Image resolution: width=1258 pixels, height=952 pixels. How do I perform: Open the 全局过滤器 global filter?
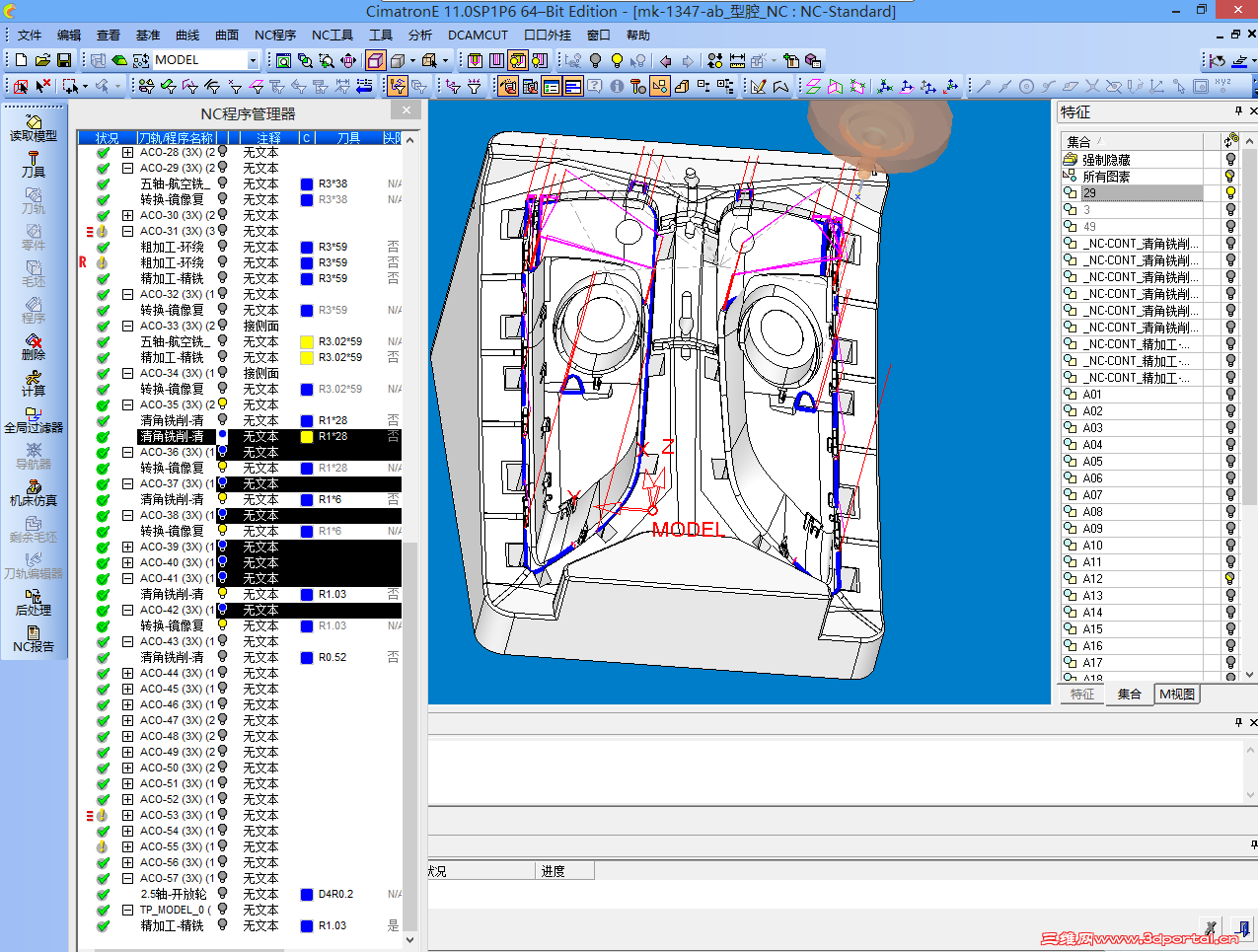(x=34, y=419)
